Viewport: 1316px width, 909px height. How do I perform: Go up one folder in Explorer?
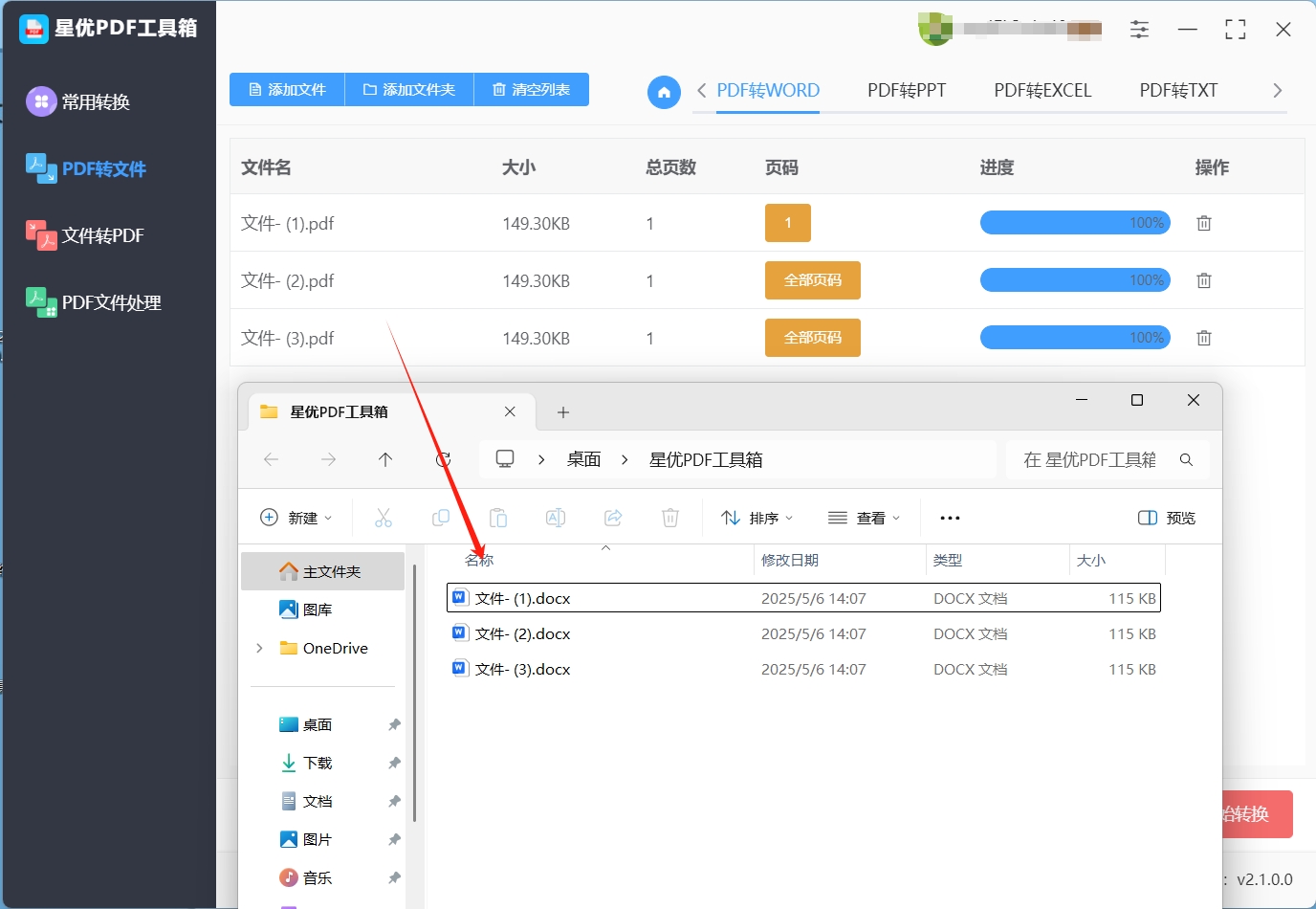point(385,460)
